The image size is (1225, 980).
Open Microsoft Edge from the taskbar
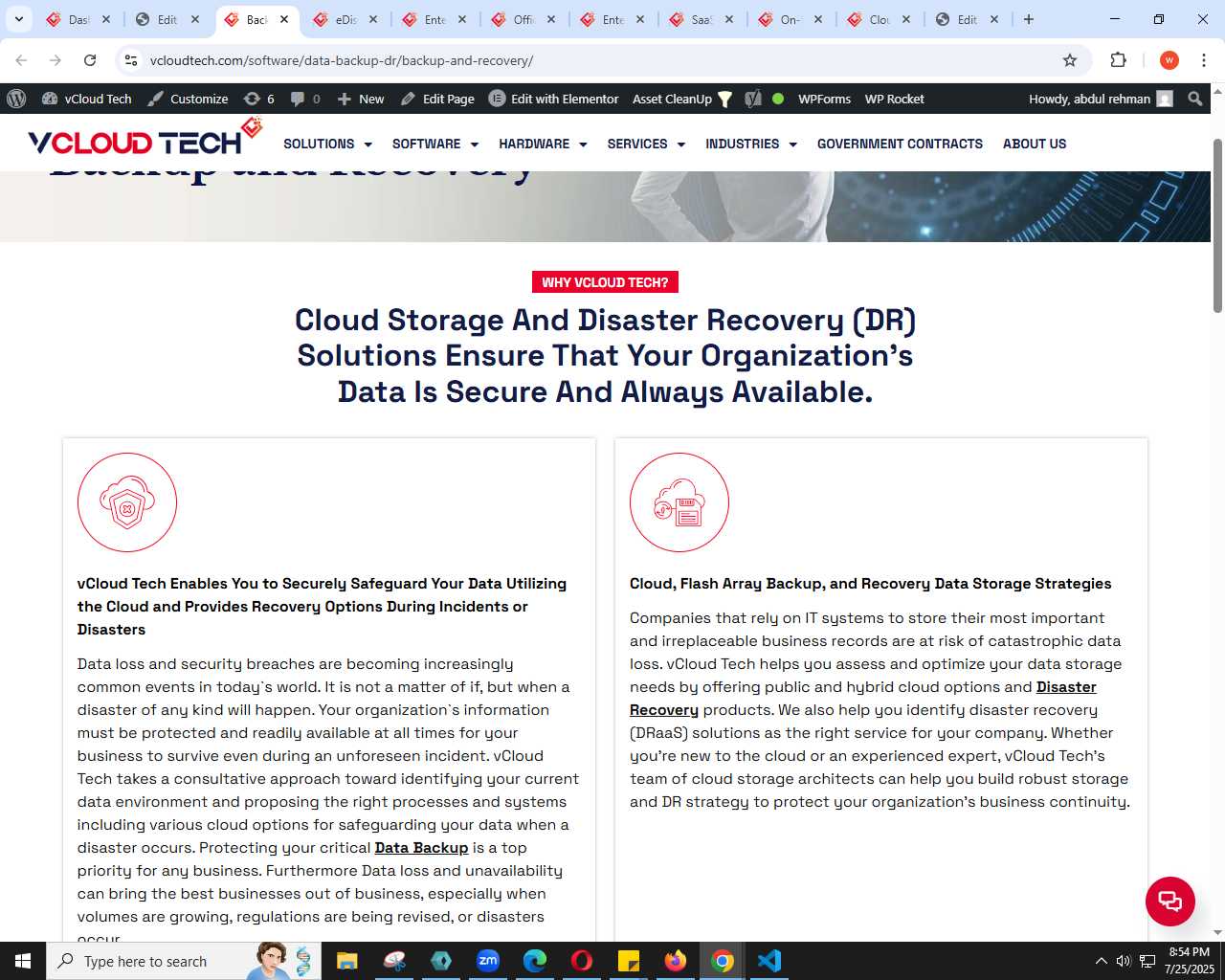[535, 961]
